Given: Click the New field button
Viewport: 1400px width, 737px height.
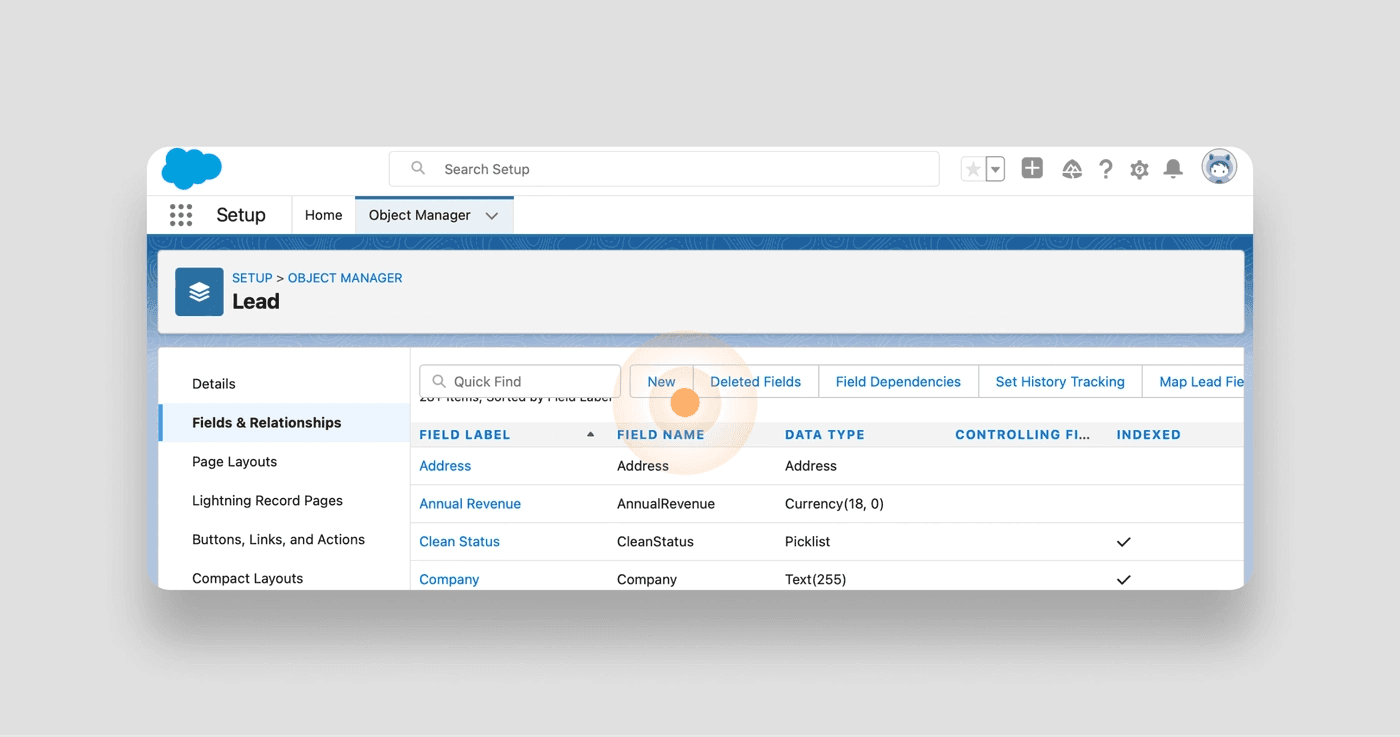Looking at the screenshot, I should [661, 382].
